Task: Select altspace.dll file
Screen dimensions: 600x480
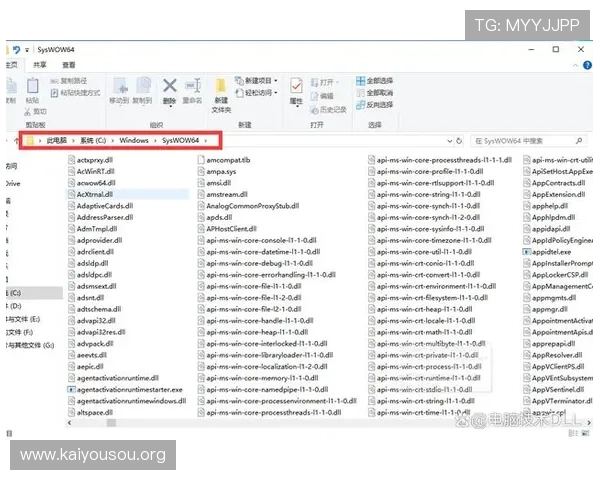Action: [x=90, y=413]
